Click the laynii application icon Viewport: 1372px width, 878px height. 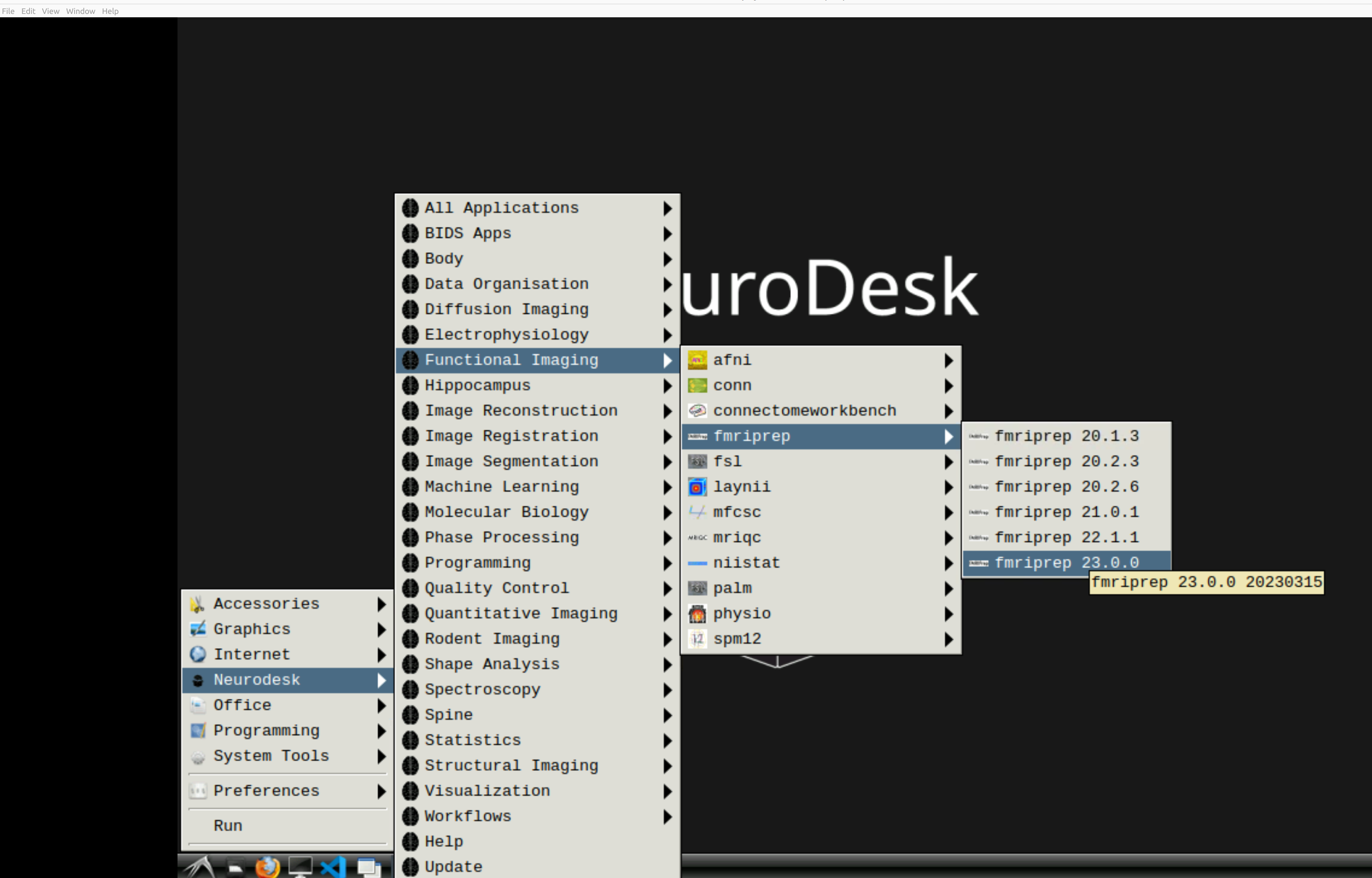(x=697, y=487)
